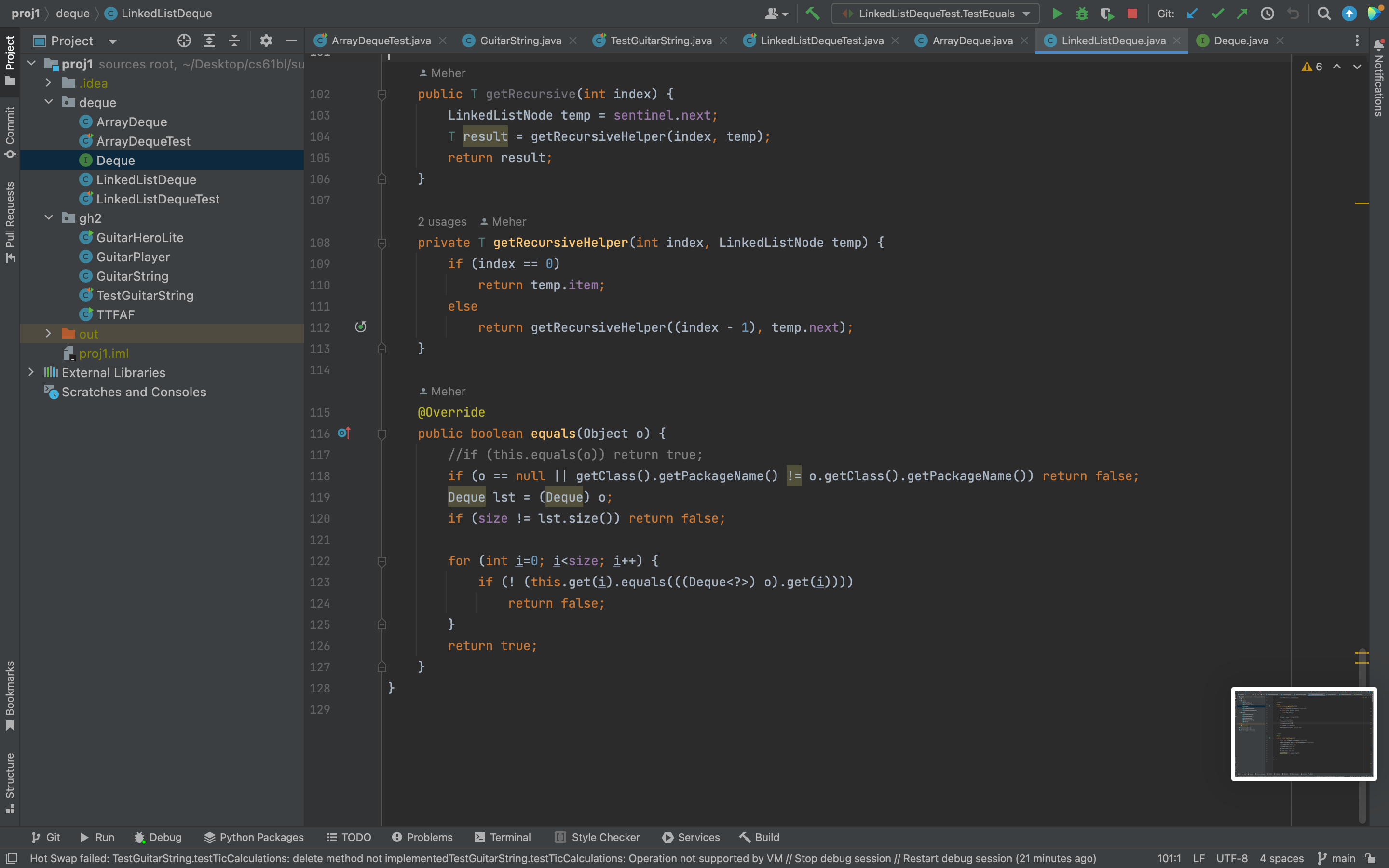
Task: Expand the out folder
Action: [x=49, y=334]
